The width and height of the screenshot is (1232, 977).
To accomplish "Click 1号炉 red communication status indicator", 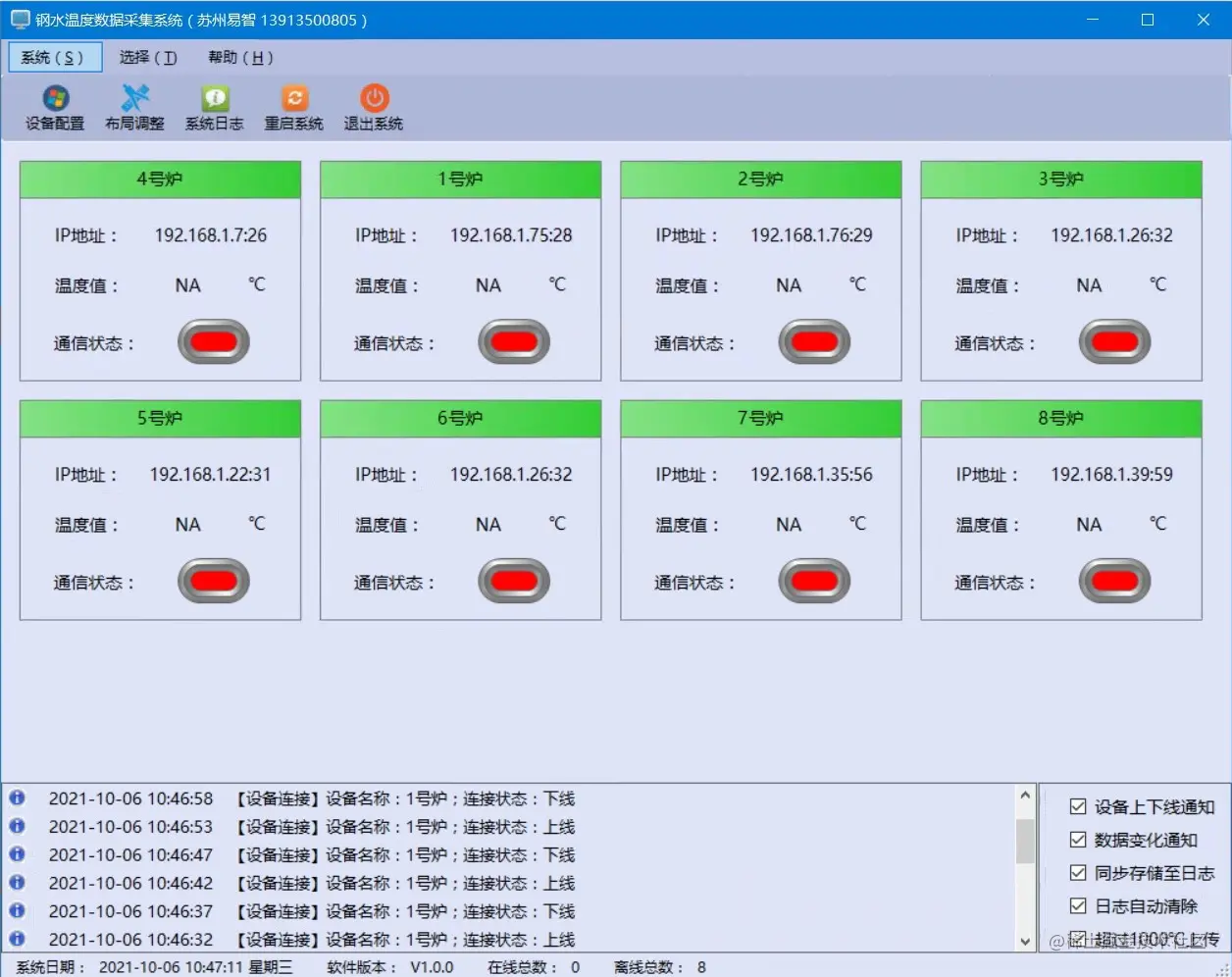I will click(x=514, y=342).
